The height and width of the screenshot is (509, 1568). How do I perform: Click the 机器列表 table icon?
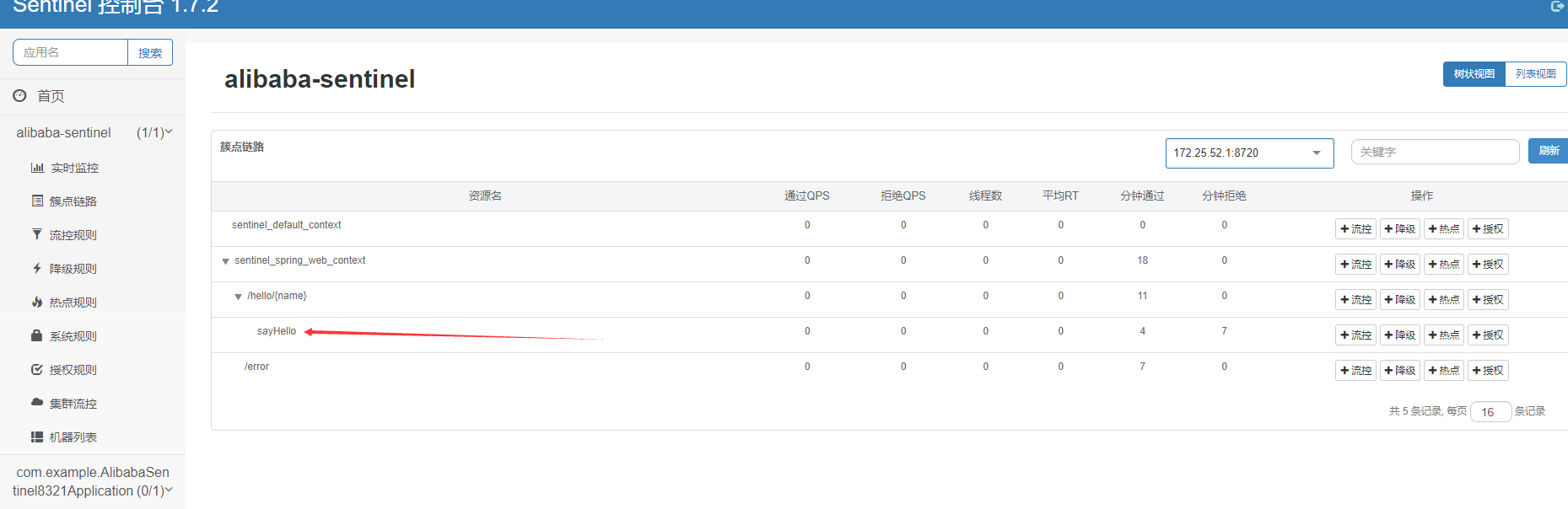coord(37,437)
